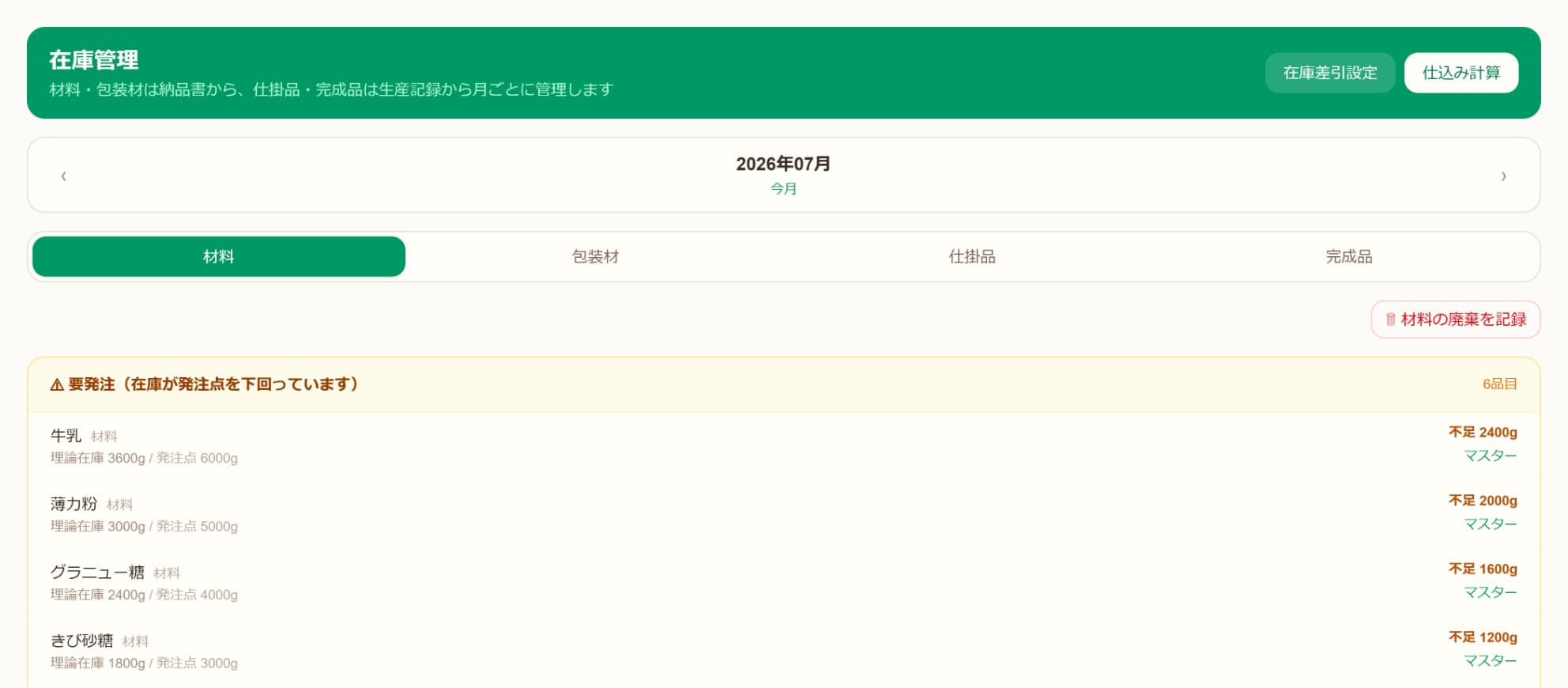Screen dimensions: 1568x688
Task: Click the 在庫管理 page title
Action: 93,60
